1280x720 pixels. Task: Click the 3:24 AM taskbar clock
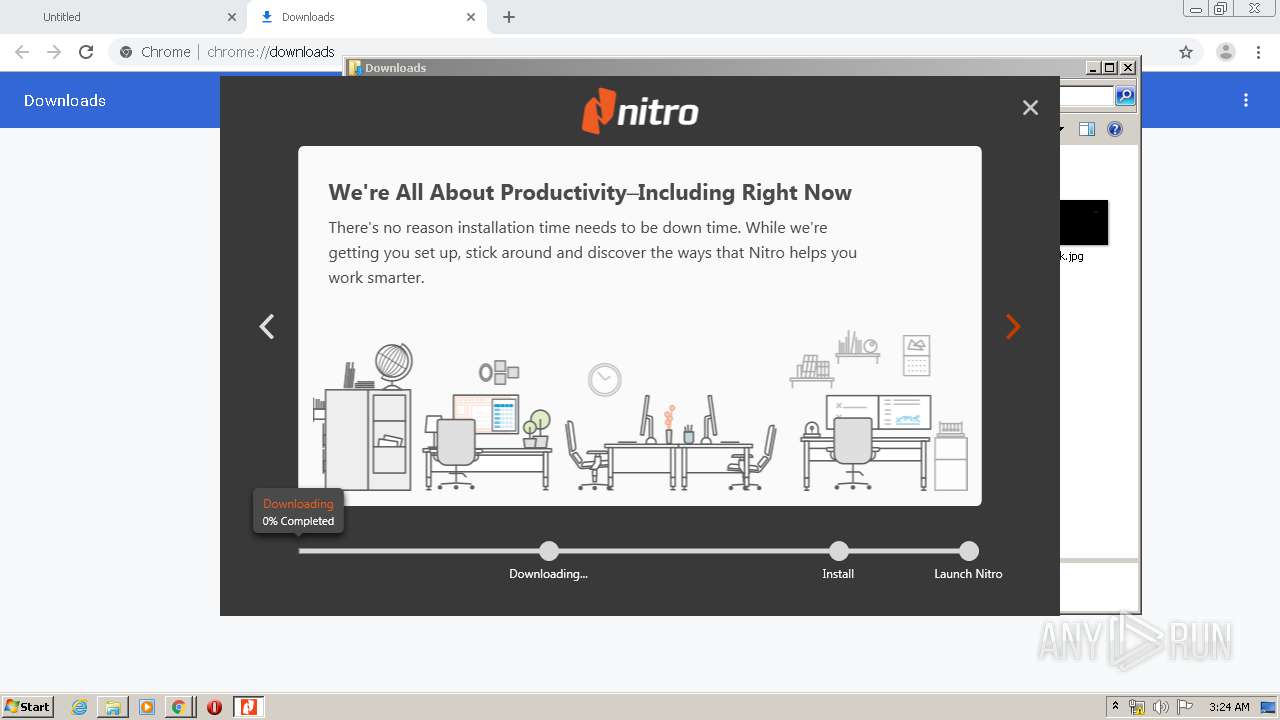pyautogui.click(x=1229, y=707)
